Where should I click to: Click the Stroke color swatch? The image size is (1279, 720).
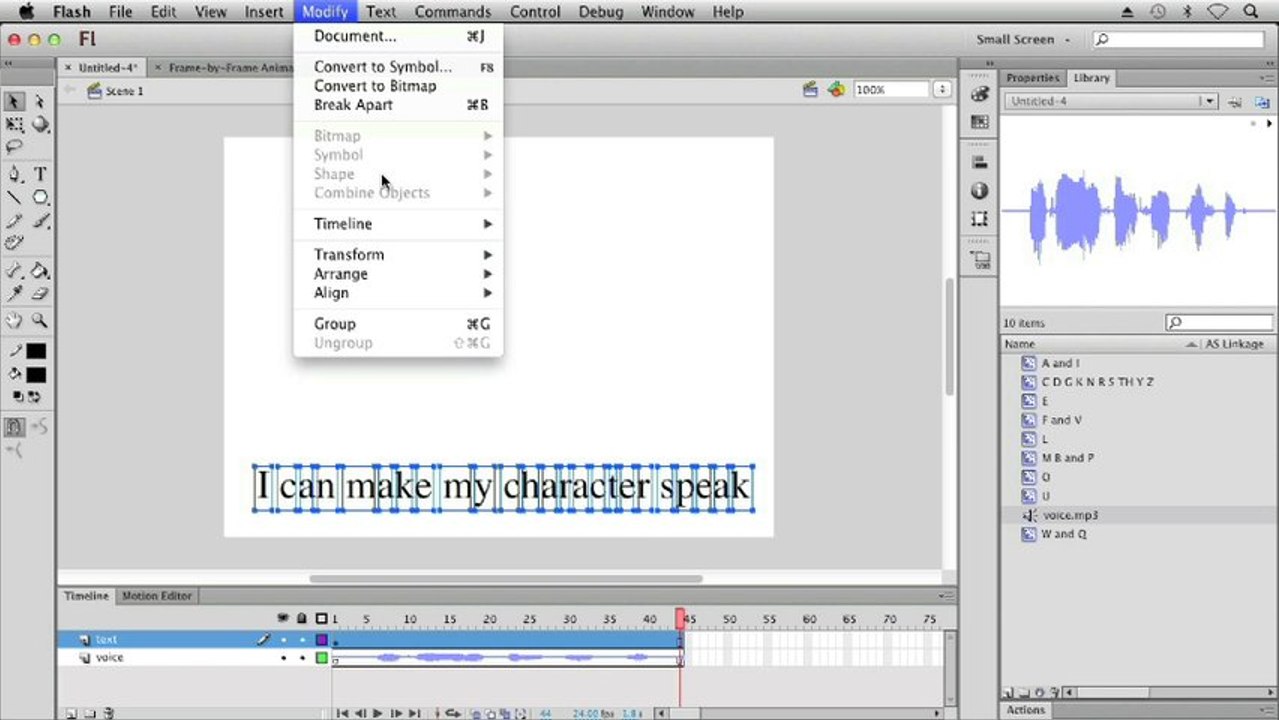(36, 351)
